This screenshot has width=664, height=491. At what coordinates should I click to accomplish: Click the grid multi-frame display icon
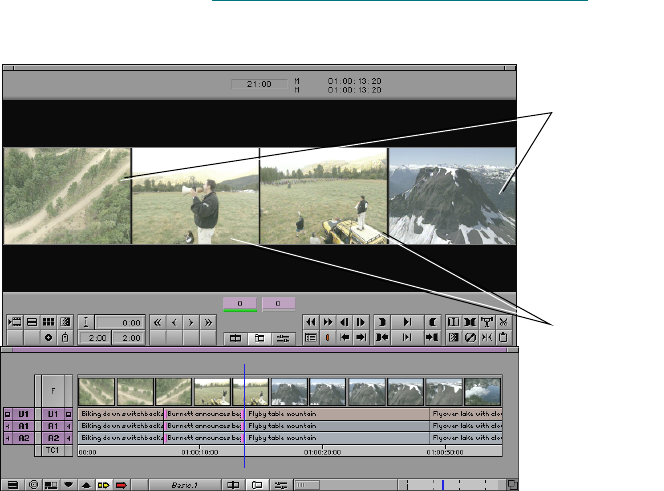[48, 322]
